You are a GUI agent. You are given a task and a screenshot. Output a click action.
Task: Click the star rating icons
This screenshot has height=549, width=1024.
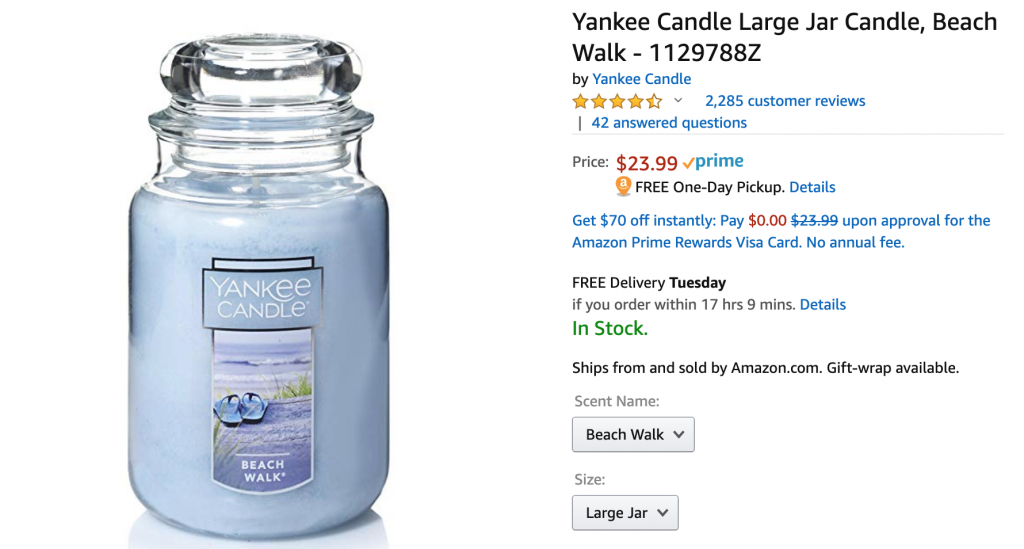[617, 101]
